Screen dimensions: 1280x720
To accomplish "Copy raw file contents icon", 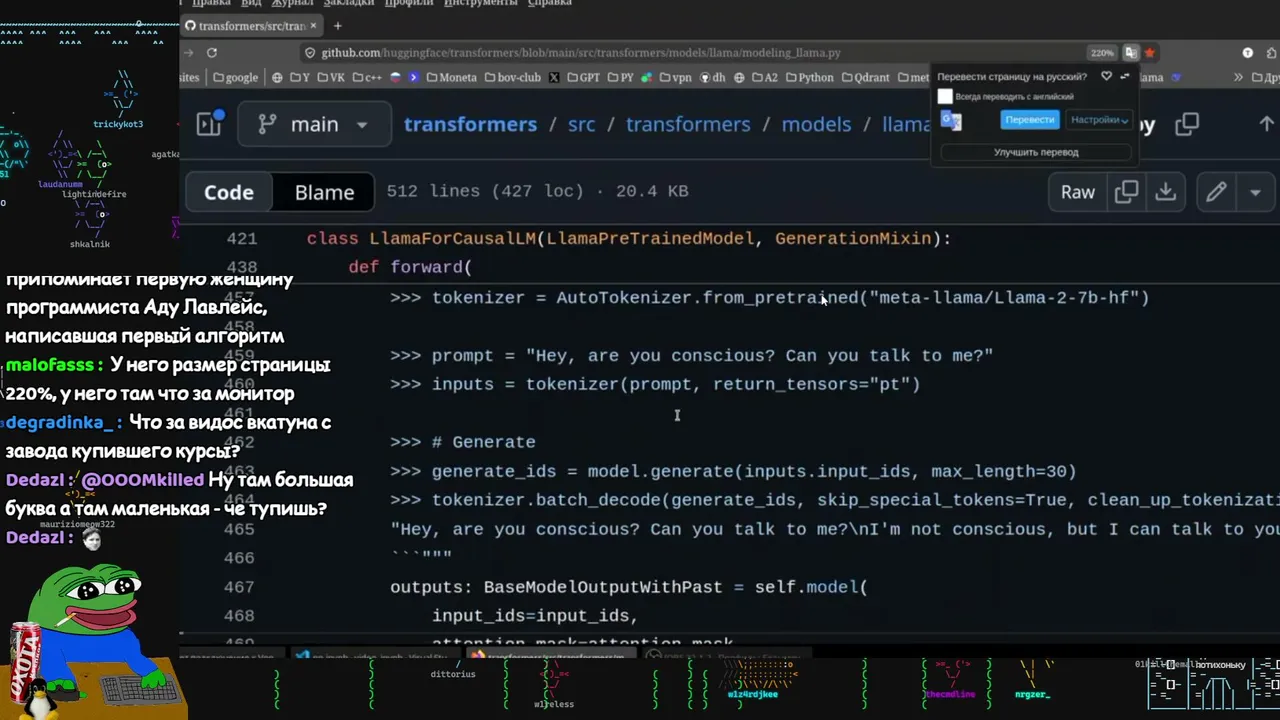I will point(1126,192).
